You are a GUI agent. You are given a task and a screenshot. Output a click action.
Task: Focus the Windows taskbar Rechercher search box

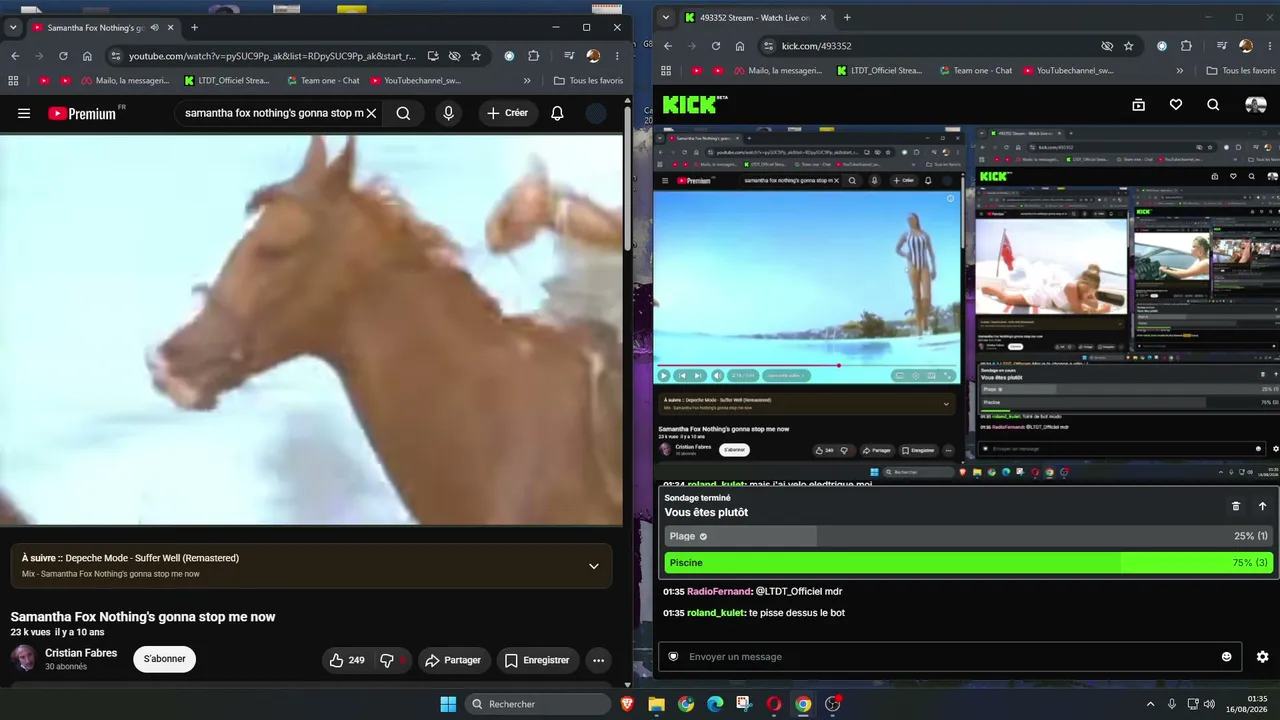(538, 704)
